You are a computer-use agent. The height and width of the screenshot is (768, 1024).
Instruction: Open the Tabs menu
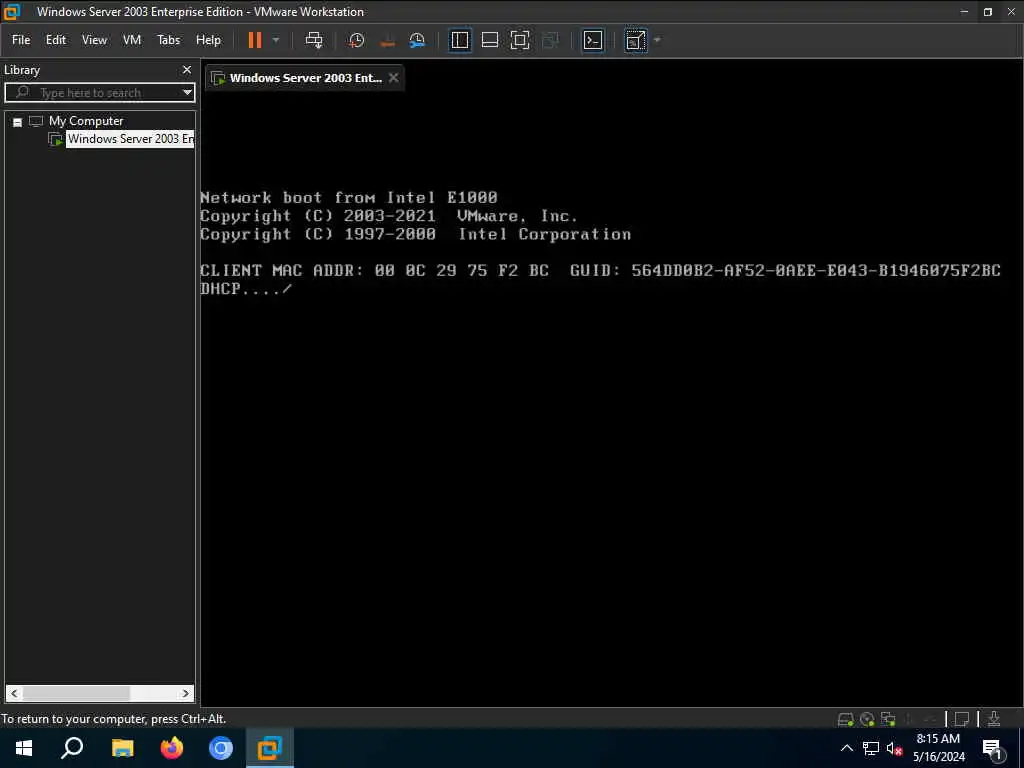point(168,40)
